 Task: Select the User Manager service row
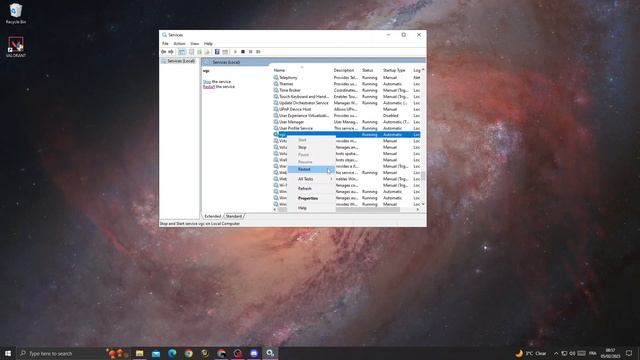pyautogui.click(x=346, y=122)
